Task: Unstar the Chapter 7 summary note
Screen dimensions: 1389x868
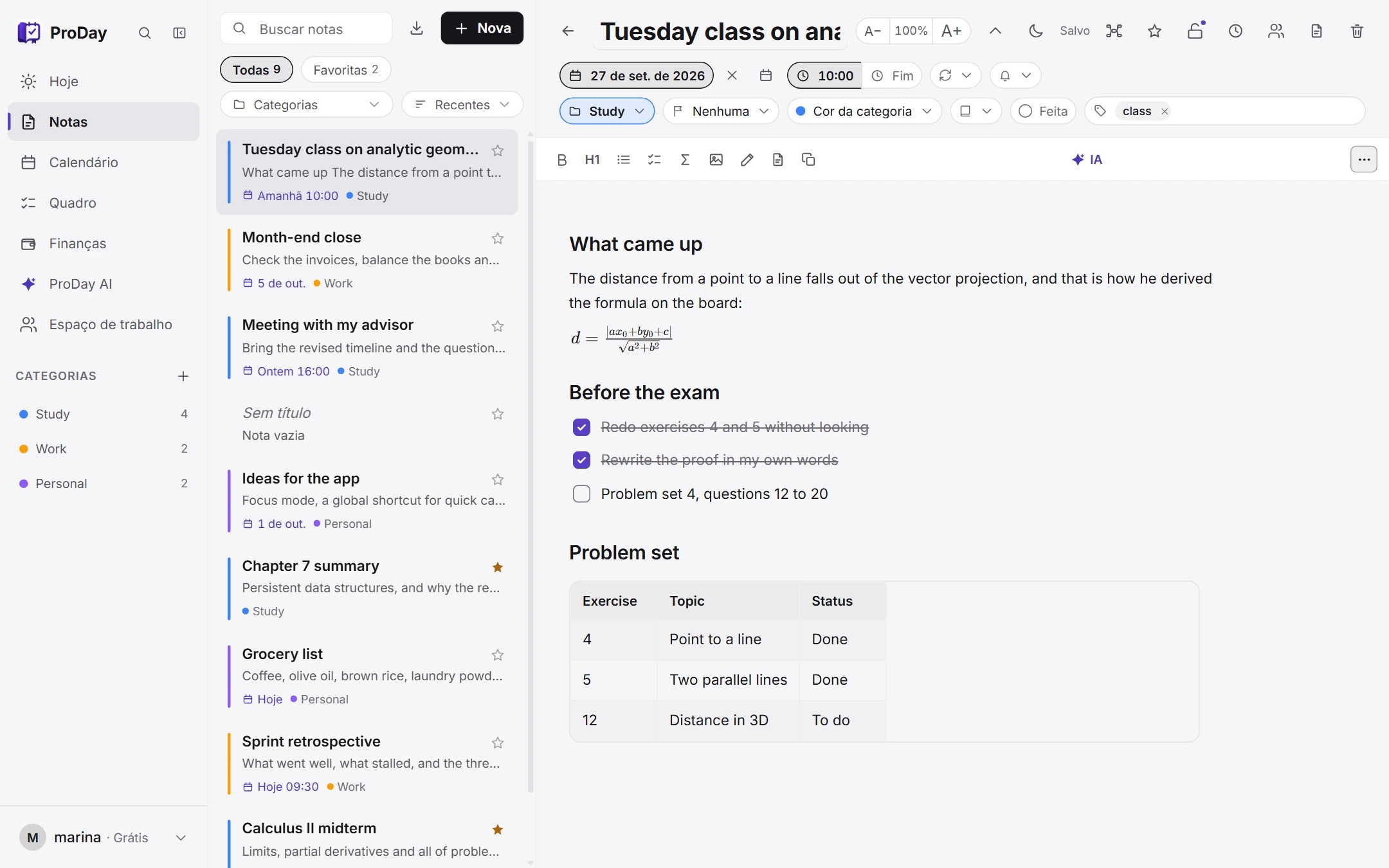Action: [x=498, y=567]
